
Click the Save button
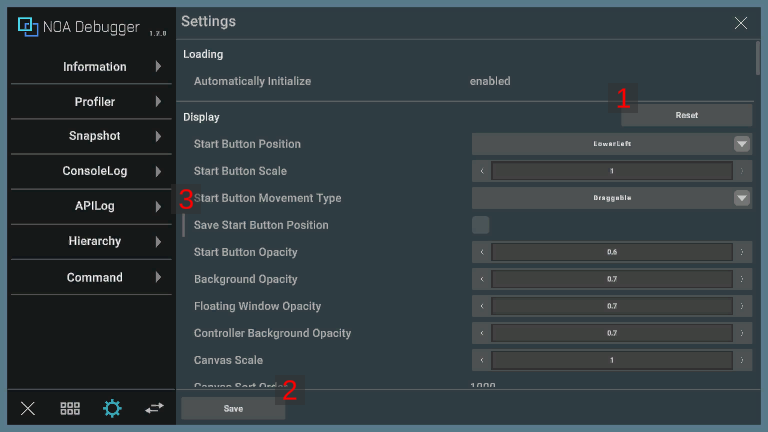coord(233,408)
